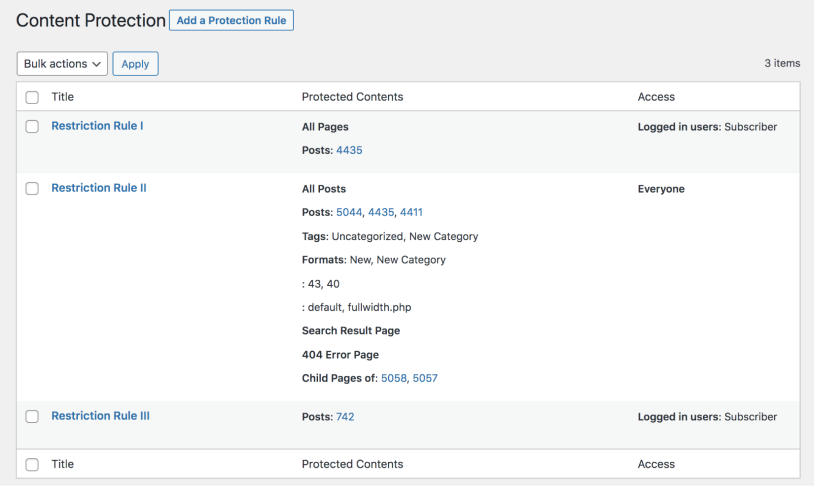Screen dimensions: 814x486
Task: Check the box for Restriction Rule III
Action: [x=32, y=416]
